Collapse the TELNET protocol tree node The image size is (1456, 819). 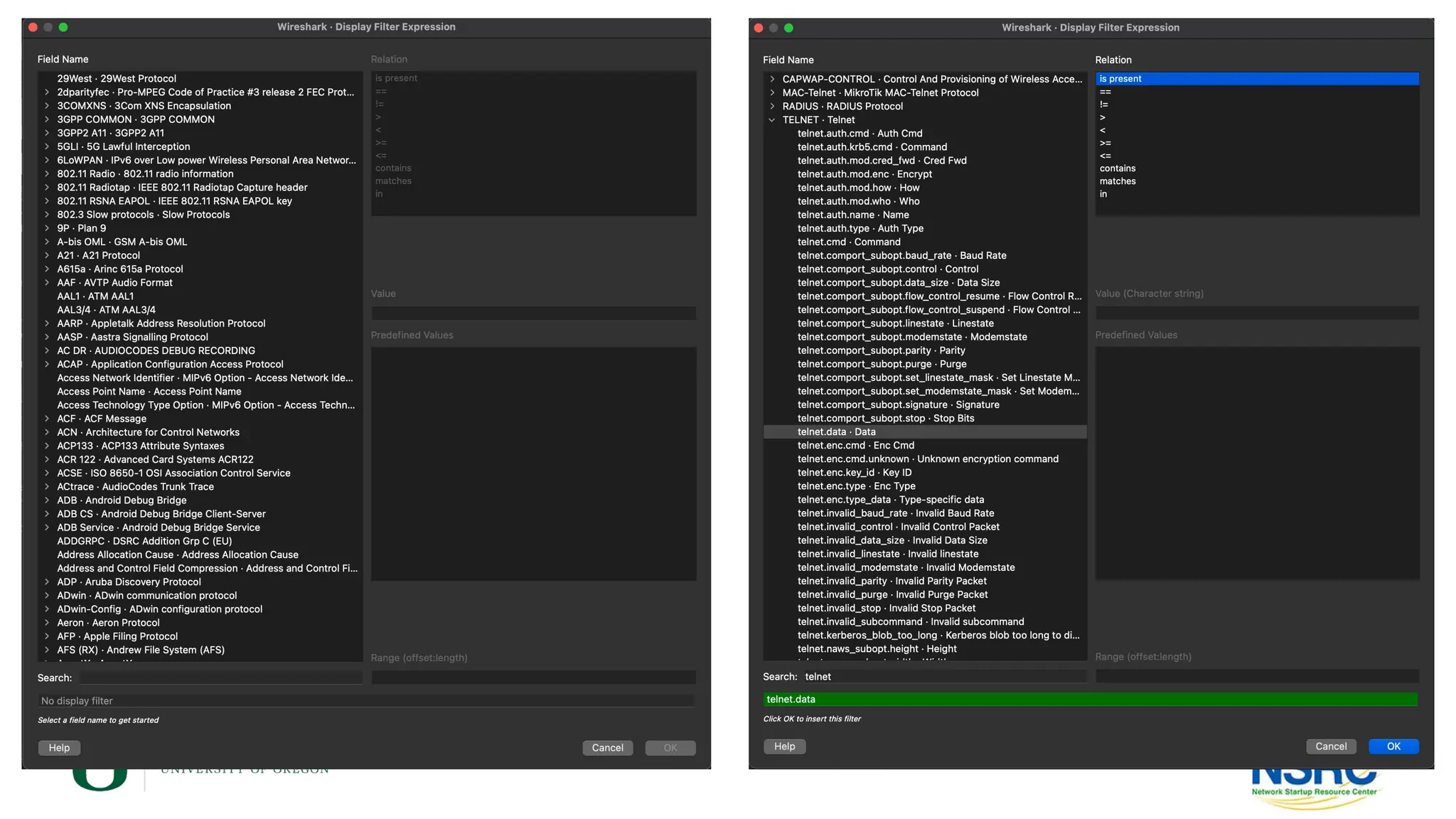pos(772,120)
